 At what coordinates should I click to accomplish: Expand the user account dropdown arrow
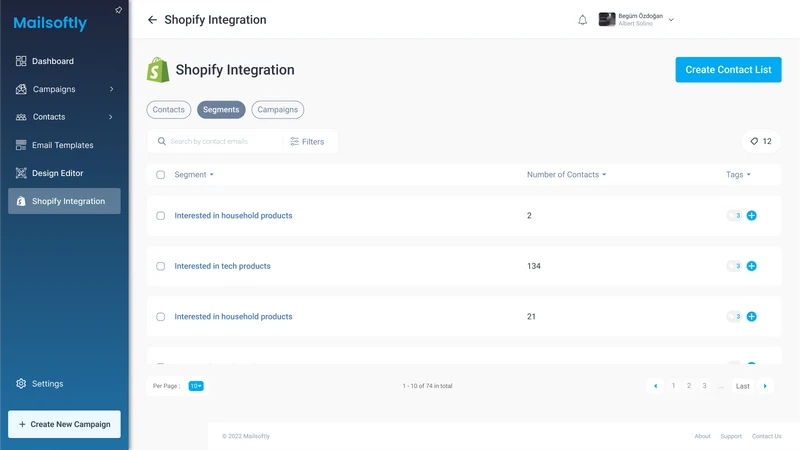click(671, 20)
